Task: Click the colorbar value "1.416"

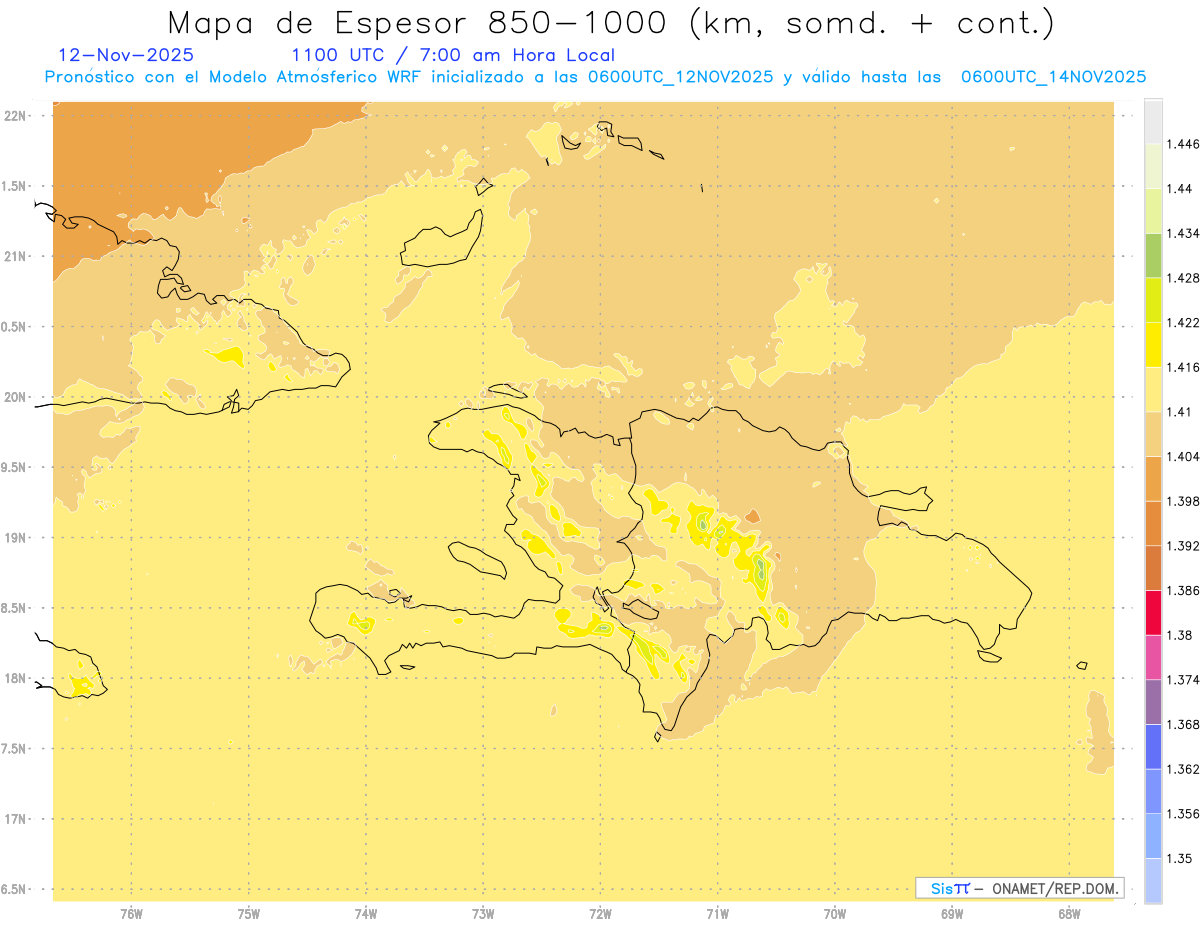Action: pos(1183,367)
